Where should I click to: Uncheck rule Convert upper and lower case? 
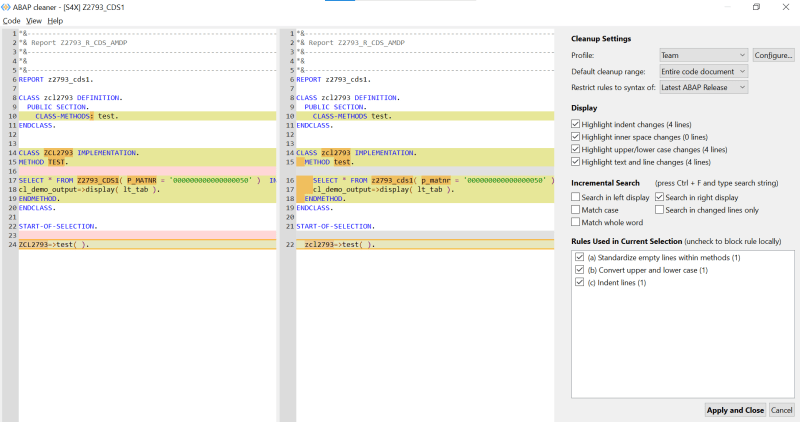click(580, 270)
